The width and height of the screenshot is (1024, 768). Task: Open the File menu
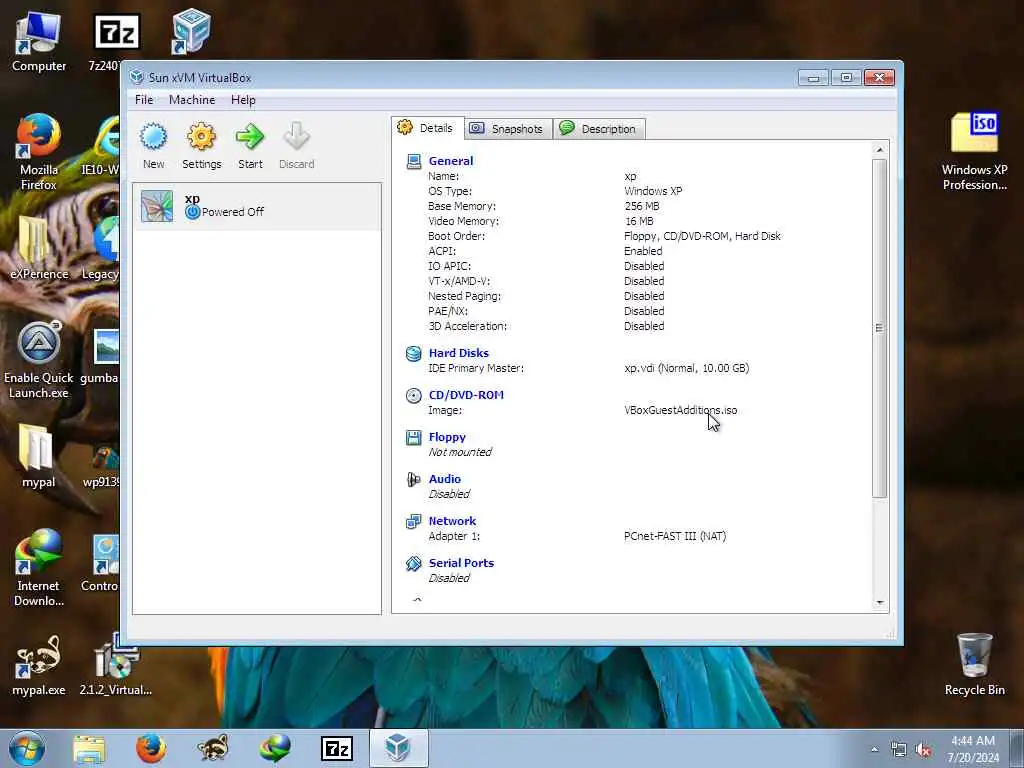coord(144,100)
